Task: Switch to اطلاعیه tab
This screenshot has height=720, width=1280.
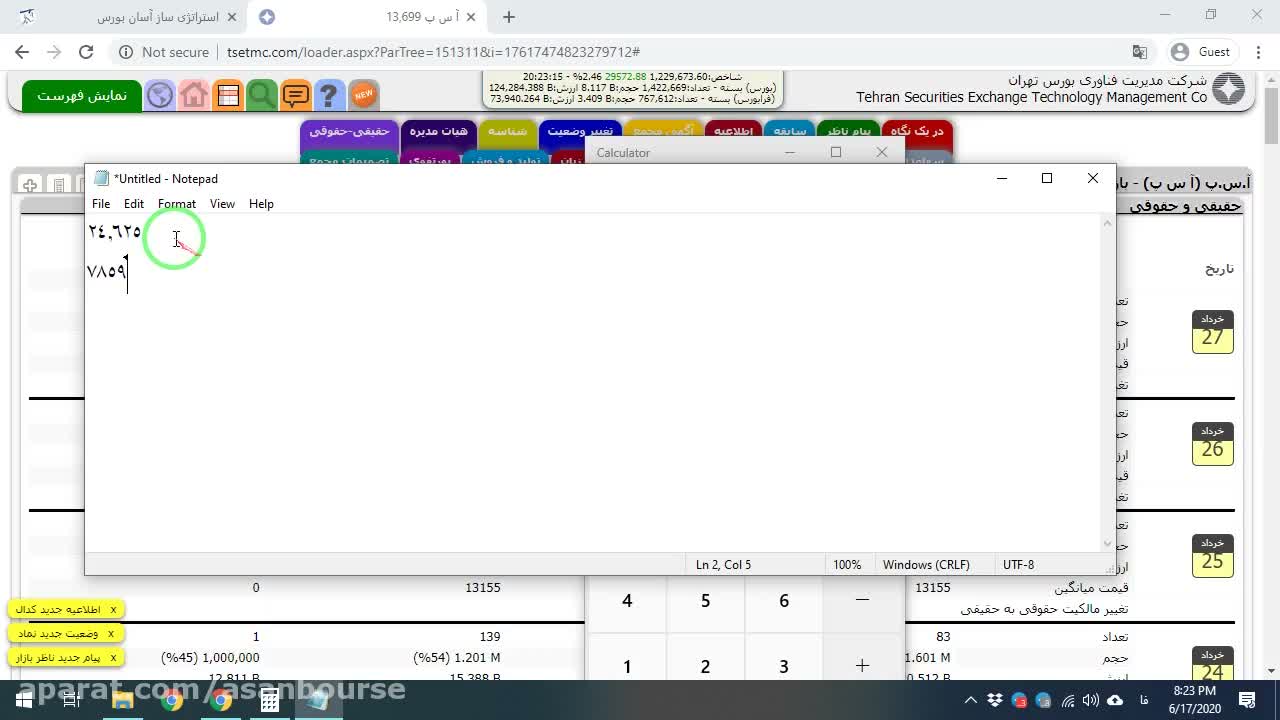Action: (733, 131)
